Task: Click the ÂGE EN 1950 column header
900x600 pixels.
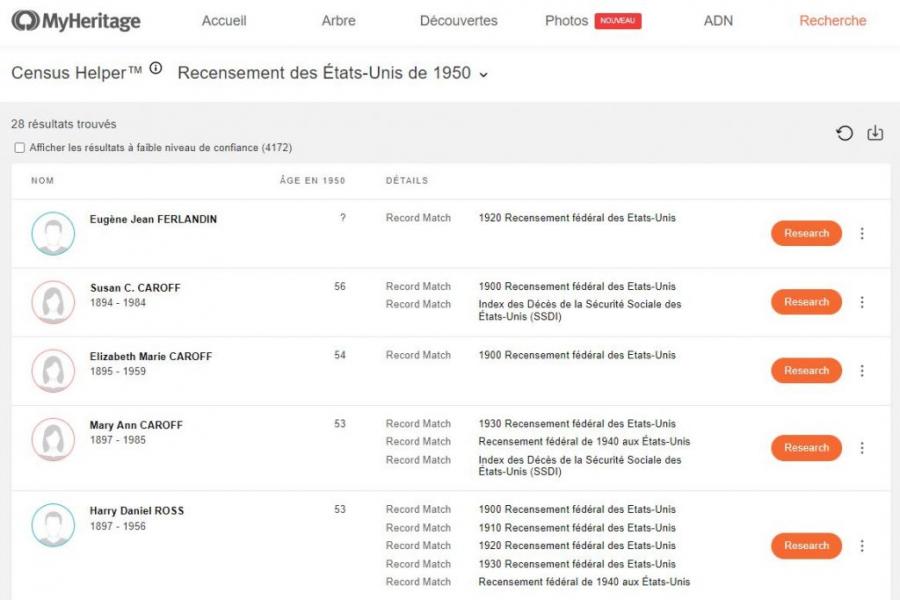Action: [x=312, y=180]
